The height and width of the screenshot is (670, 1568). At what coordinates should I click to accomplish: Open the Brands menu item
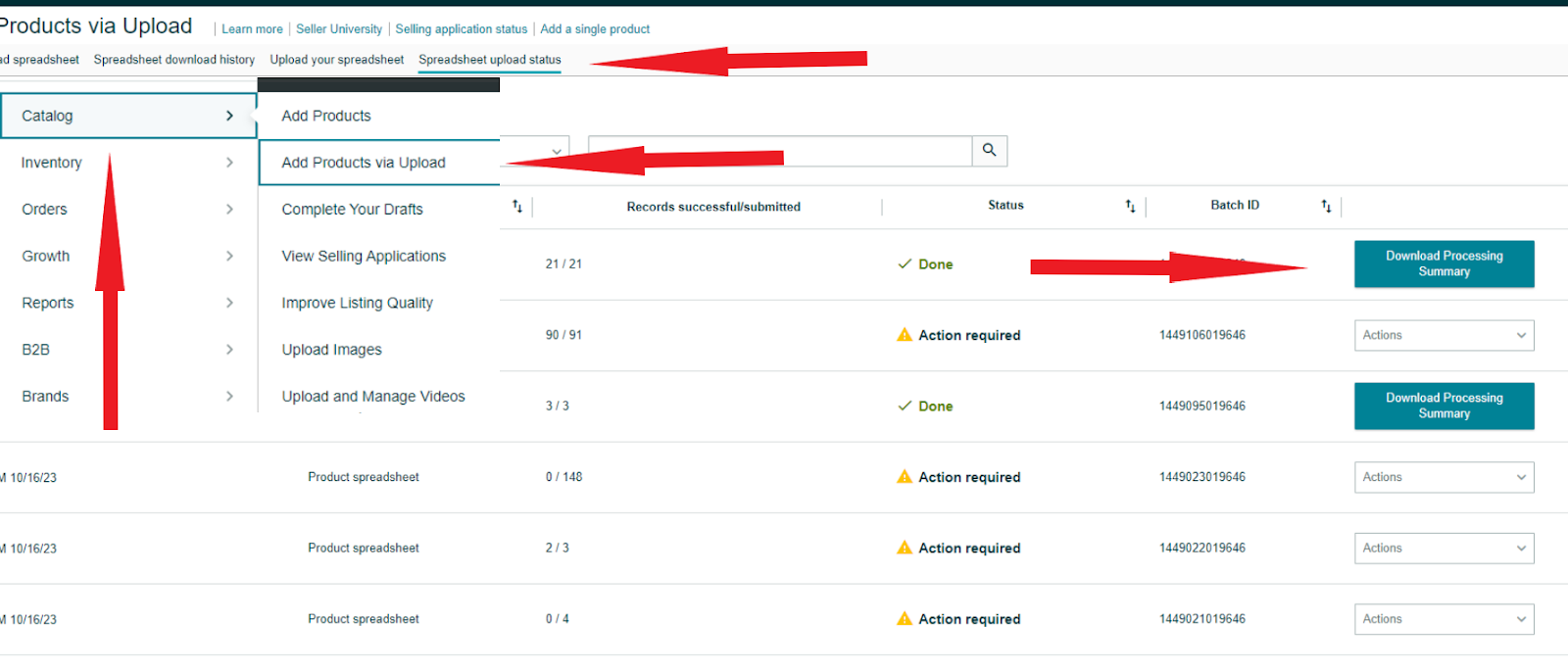[128, 397]
